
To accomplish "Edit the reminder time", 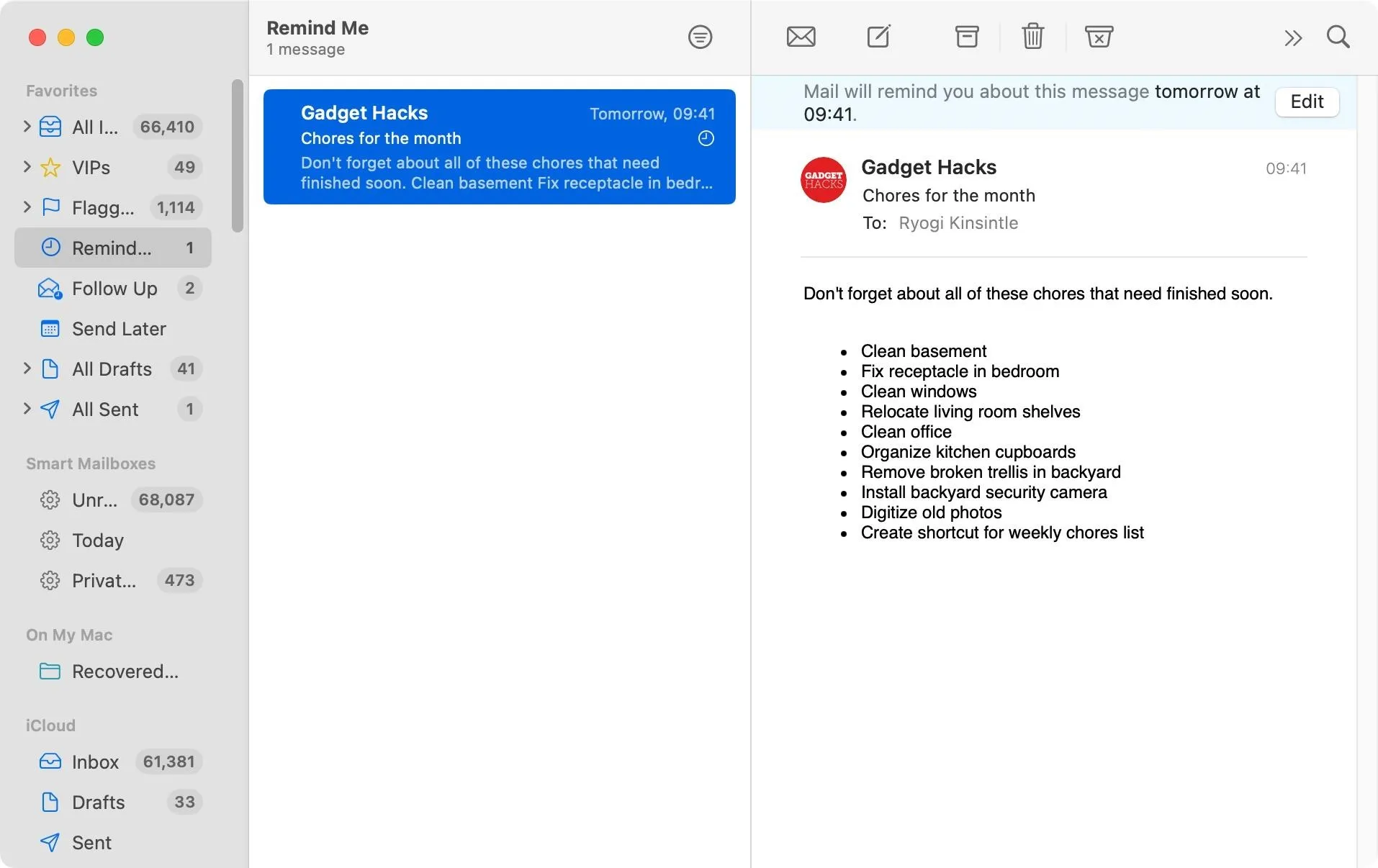I will pos(1307,101).
